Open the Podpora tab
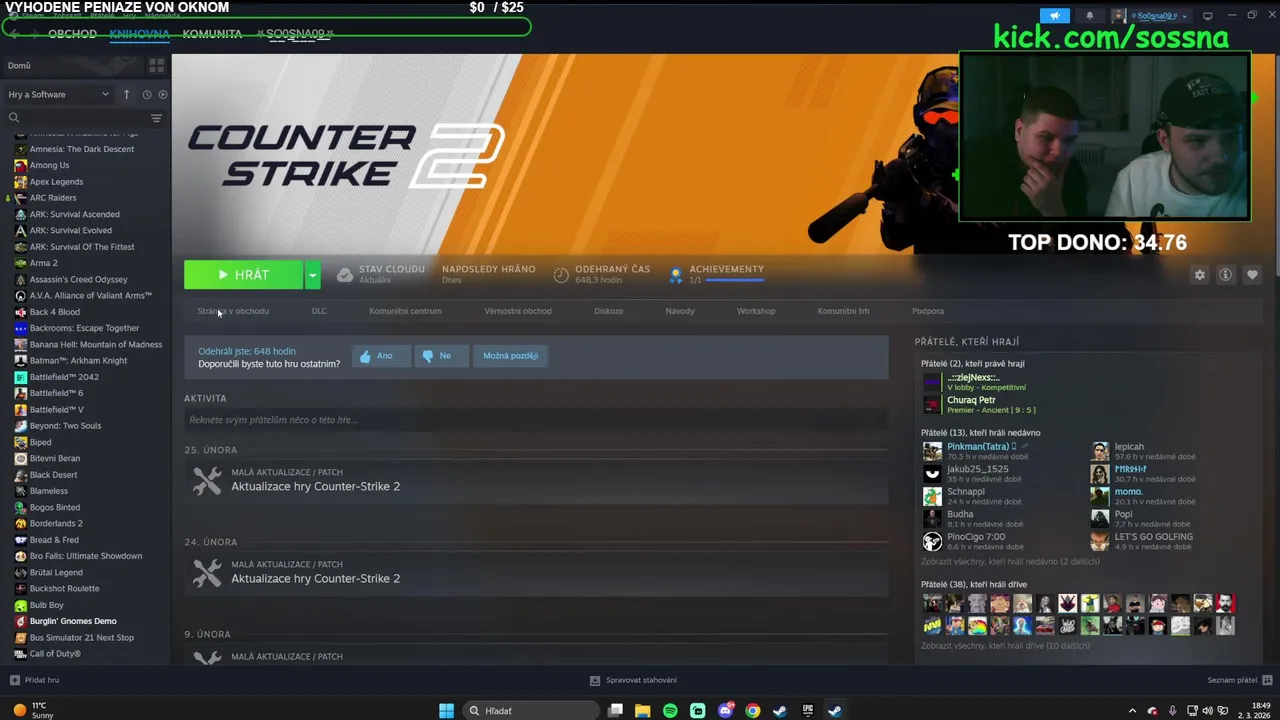Image resolution: width=1280 pixels, height=720 pixels. (928, 311)
